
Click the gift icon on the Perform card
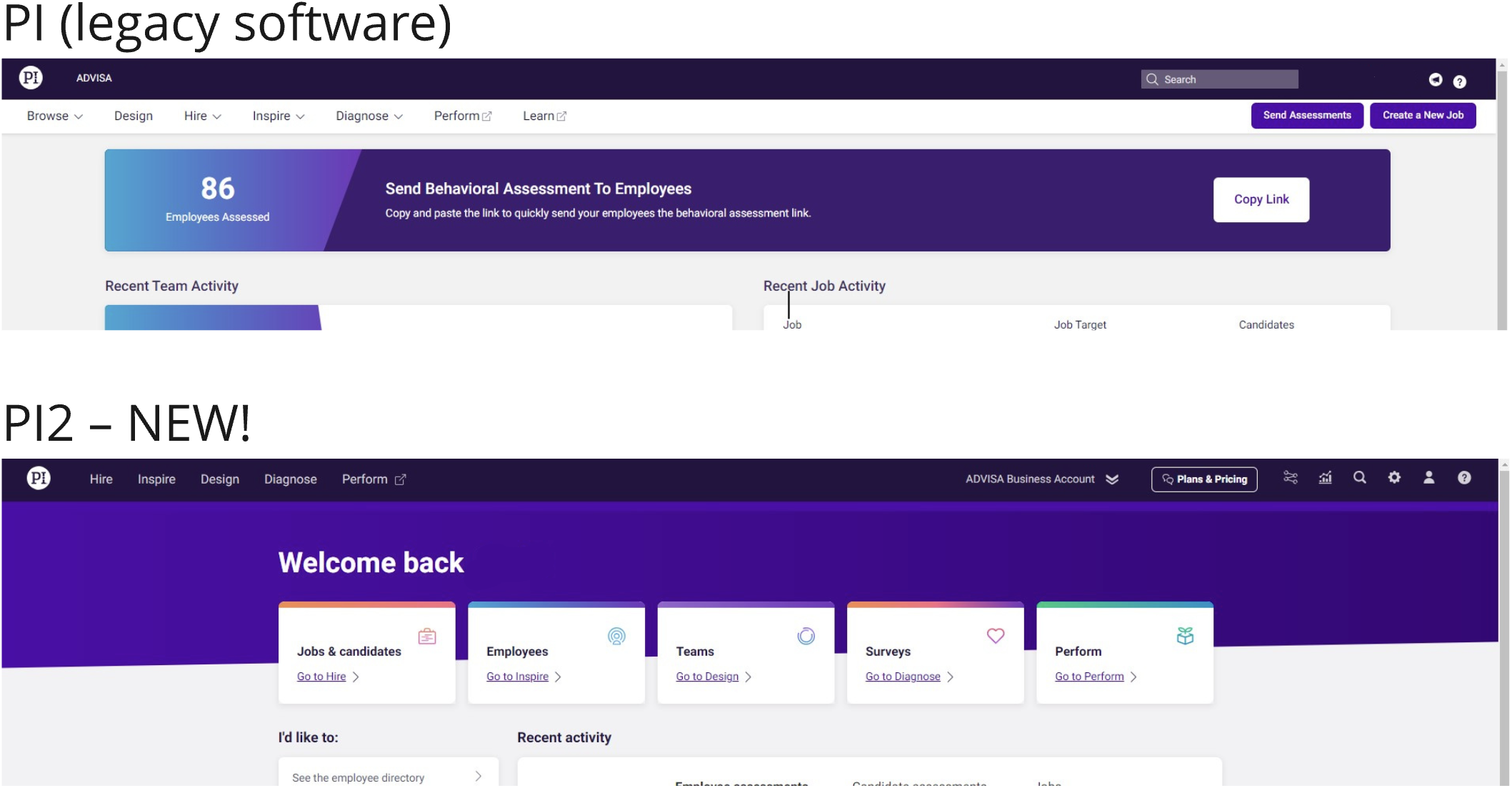[1186, 635]
